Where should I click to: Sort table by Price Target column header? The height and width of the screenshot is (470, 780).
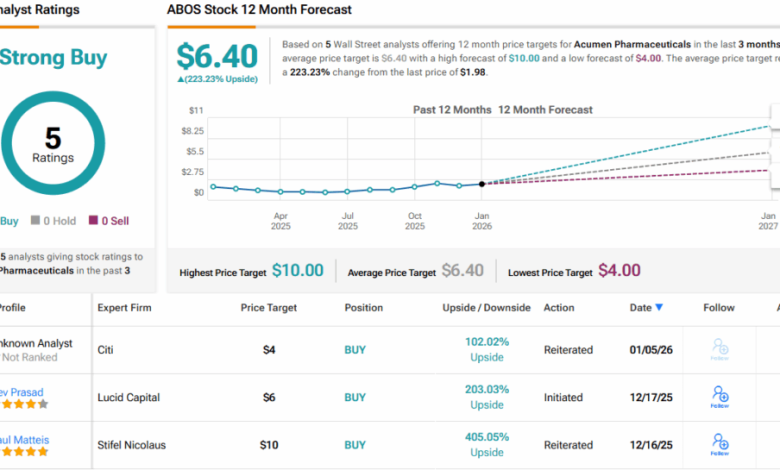[267, 308]
